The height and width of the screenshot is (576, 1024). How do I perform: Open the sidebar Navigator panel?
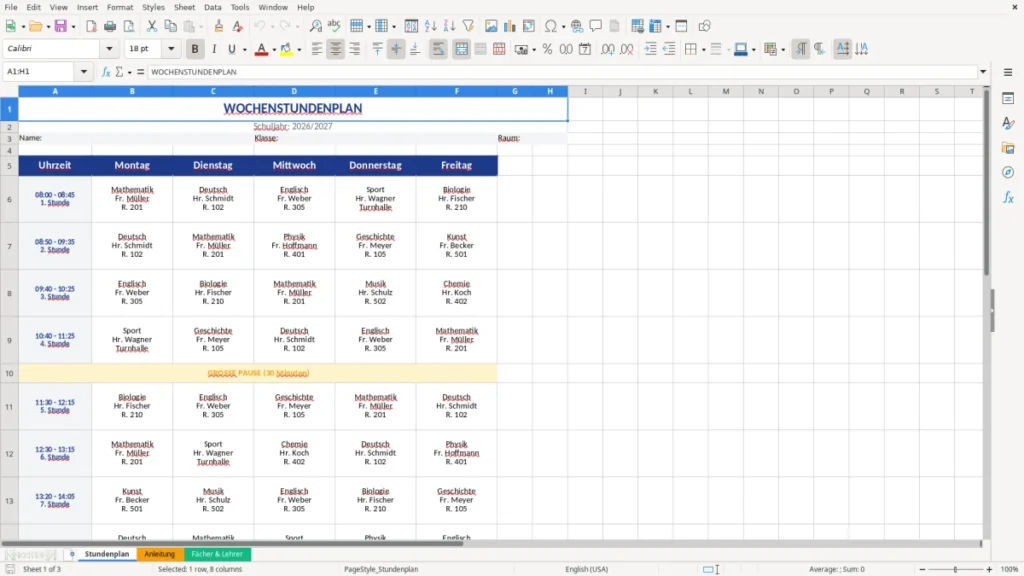tap(1008, 172)
